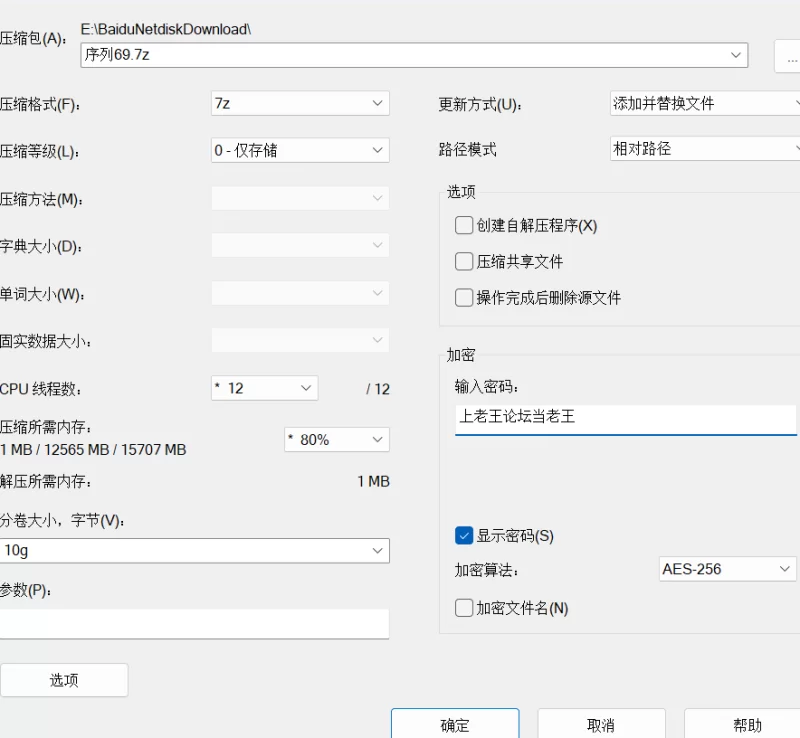Click the 解压所需内存 value 1 MB
The image size is (800, 738).
click(x=373, y=481)
